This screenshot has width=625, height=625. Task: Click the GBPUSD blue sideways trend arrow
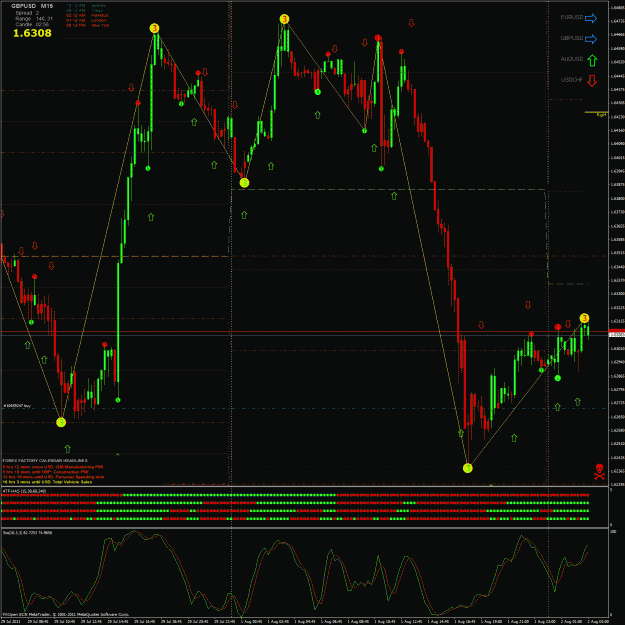pos(591,39)
